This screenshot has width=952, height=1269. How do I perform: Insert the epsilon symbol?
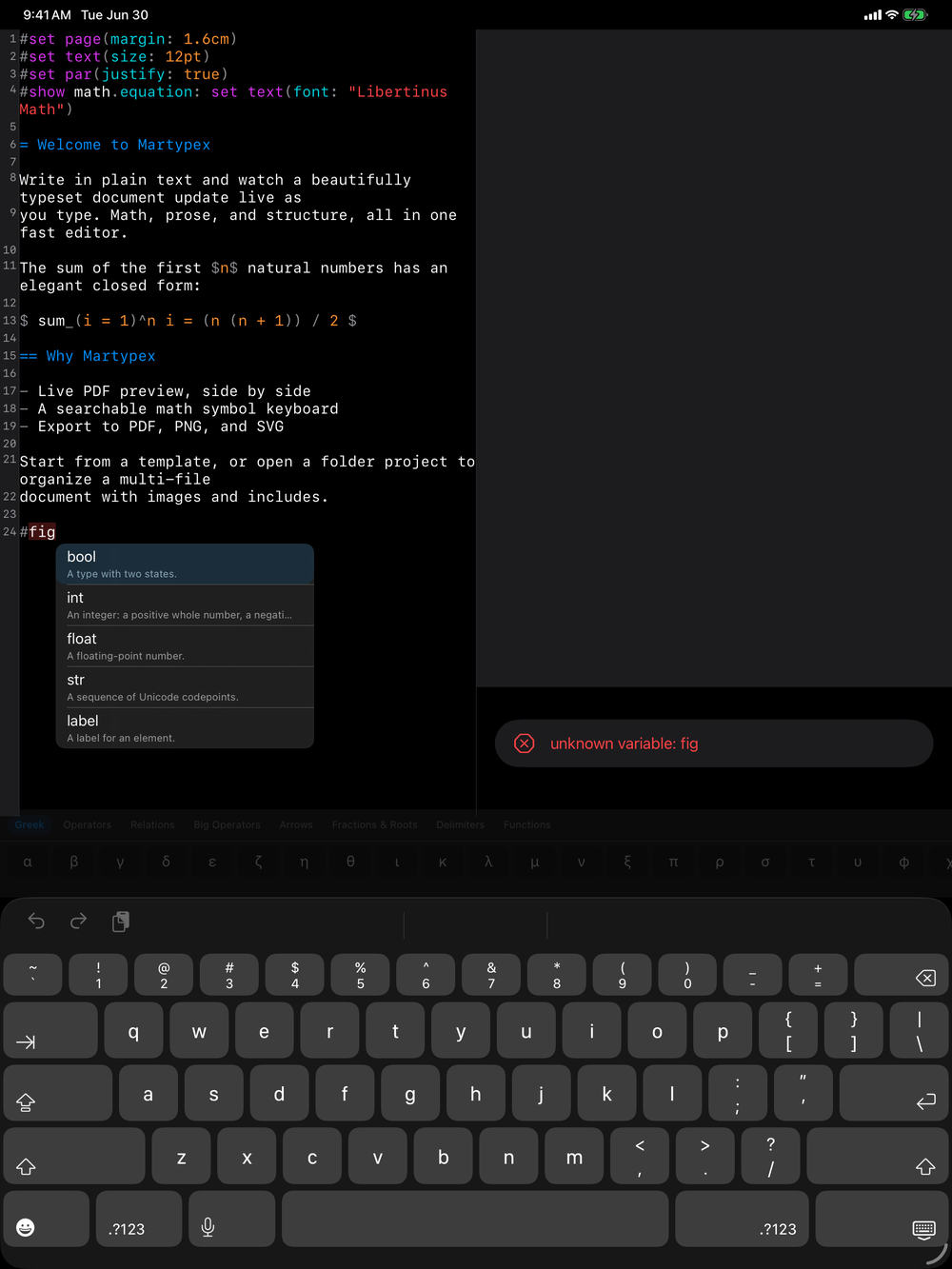click(212, 862)
